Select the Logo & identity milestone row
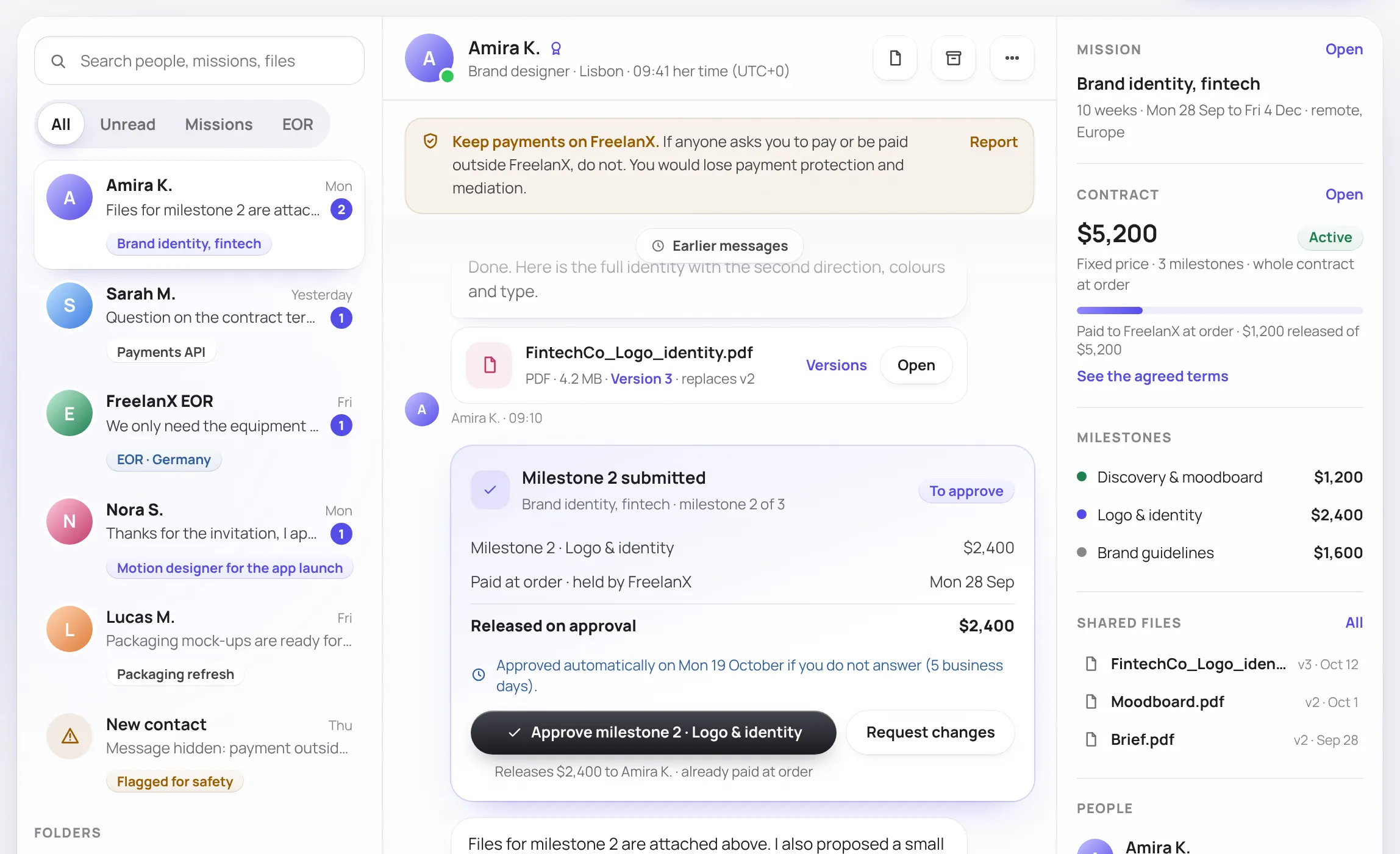 coord(1220,515)
